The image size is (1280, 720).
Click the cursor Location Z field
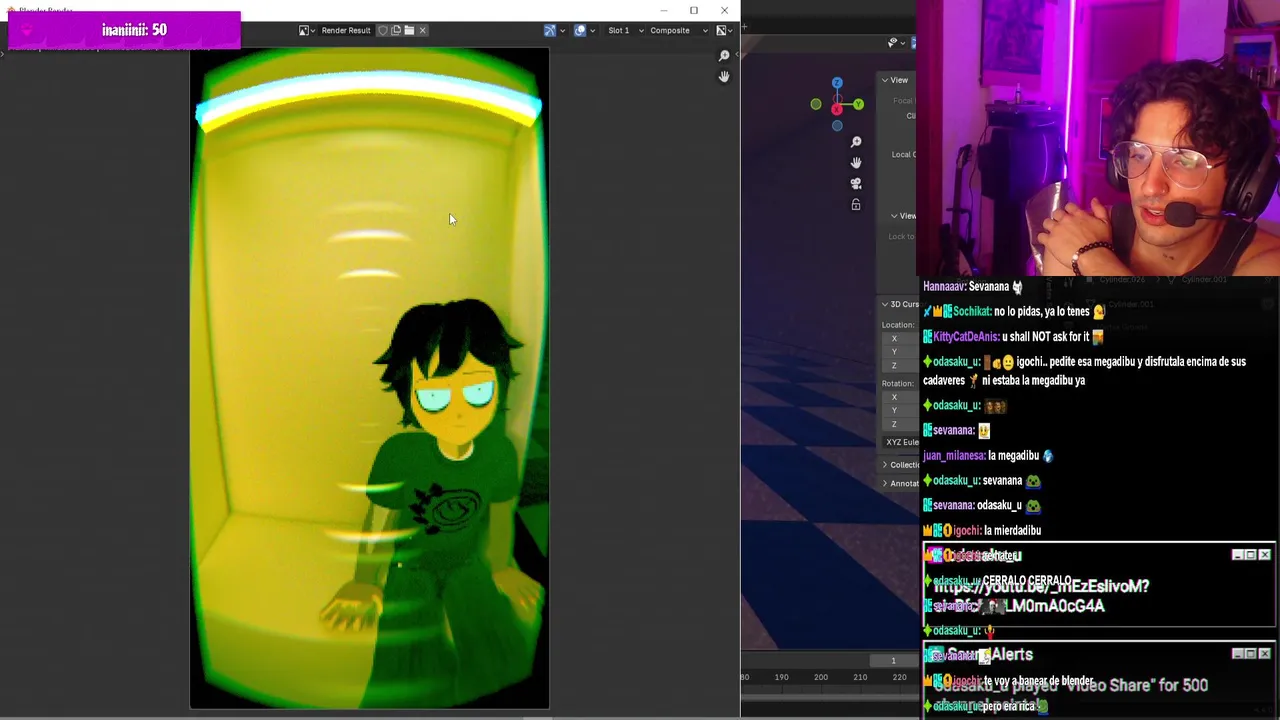[900, 365]
